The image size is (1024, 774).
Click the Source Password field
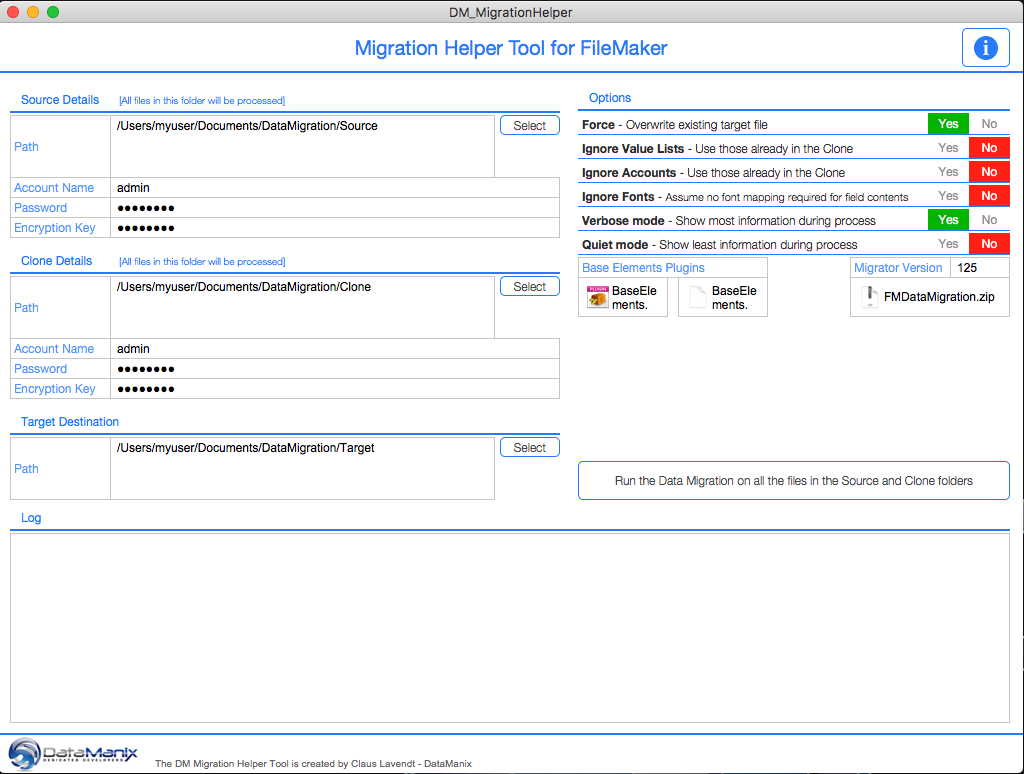coord(335,208)
